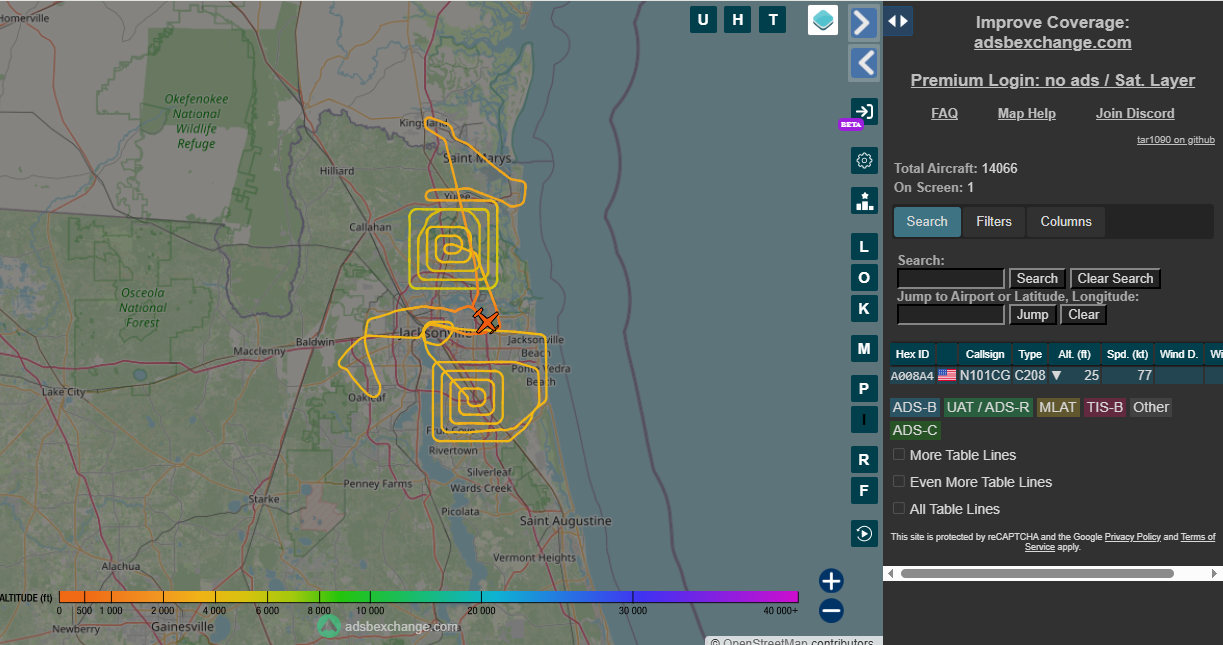
Task: Open the FAQ link
Action: coord(944,113)
